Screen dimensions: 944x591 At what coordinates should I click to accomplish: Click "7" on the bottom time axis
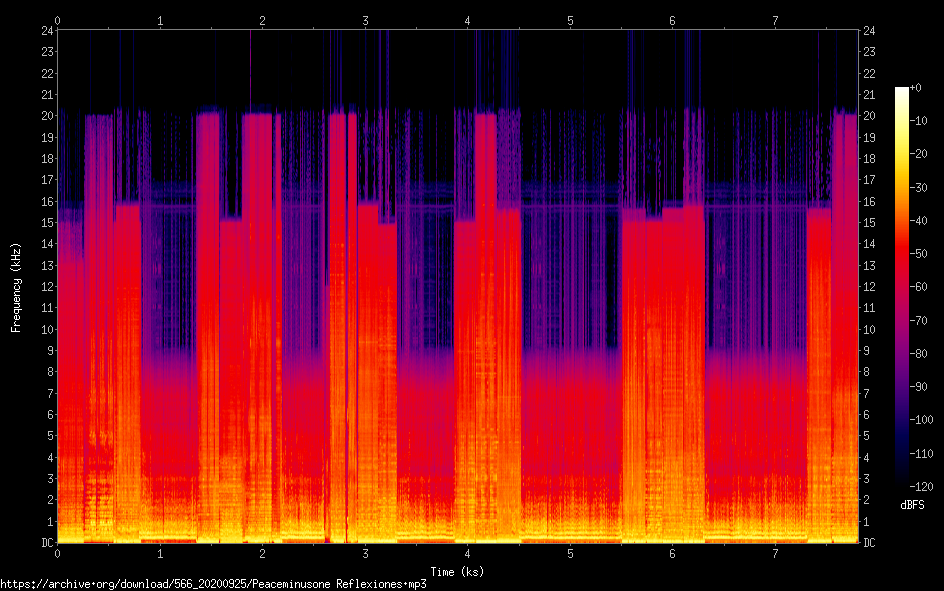(x=775, y=553)
